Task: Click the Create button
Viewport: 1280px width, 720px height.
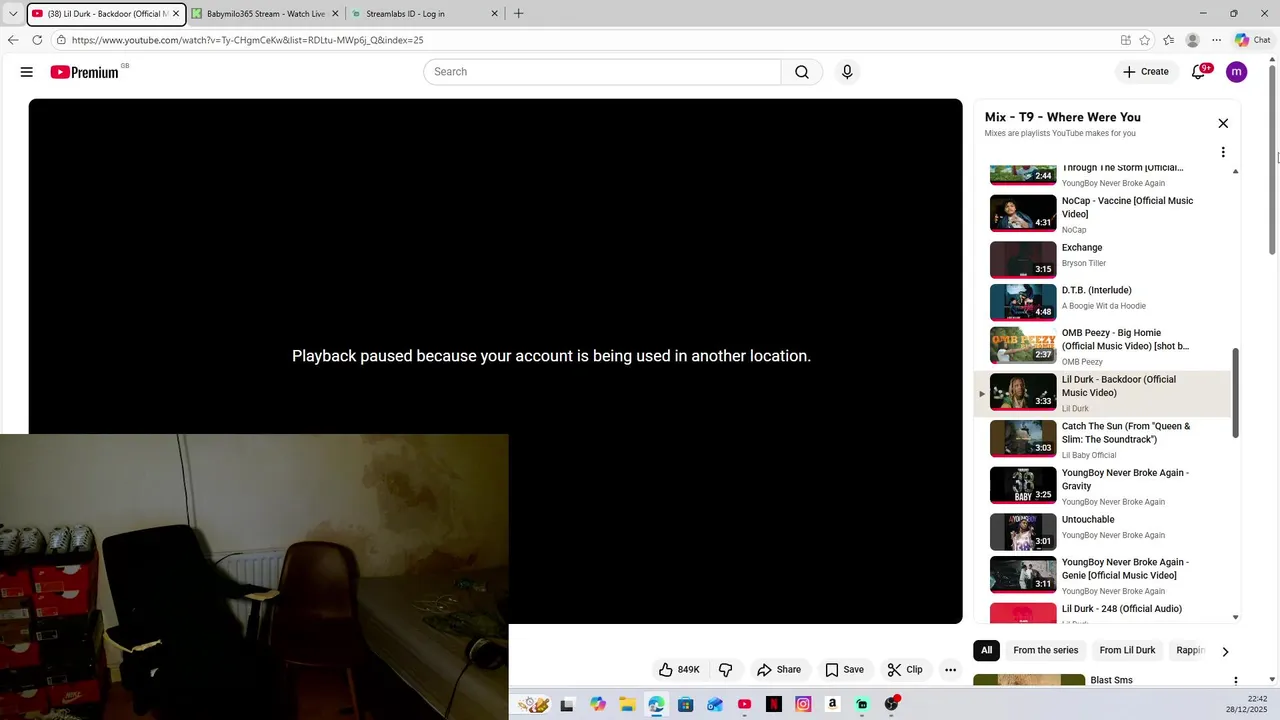Action: (1146, 72)
